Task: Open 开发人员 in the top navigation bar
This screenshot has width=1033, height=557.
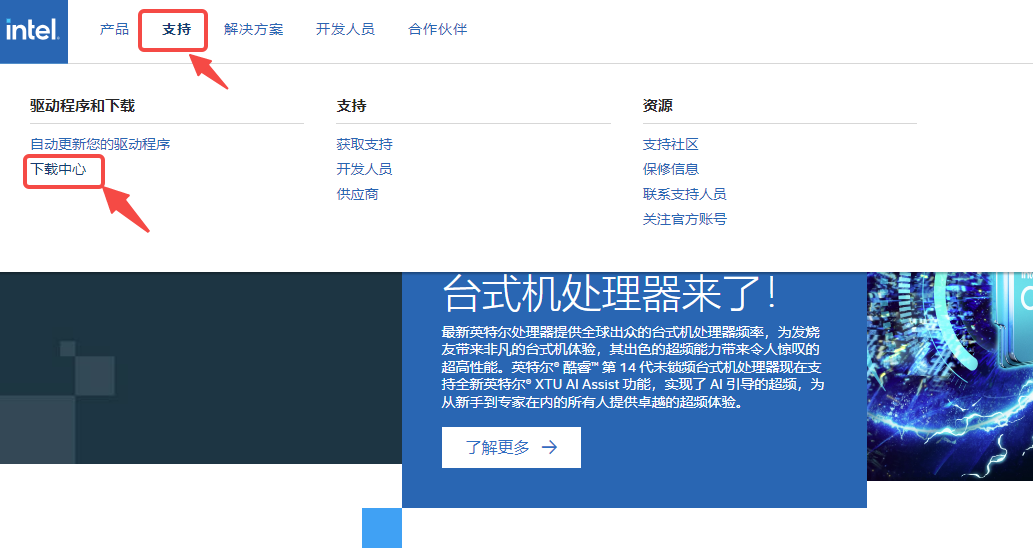Action: click(345, 30)
